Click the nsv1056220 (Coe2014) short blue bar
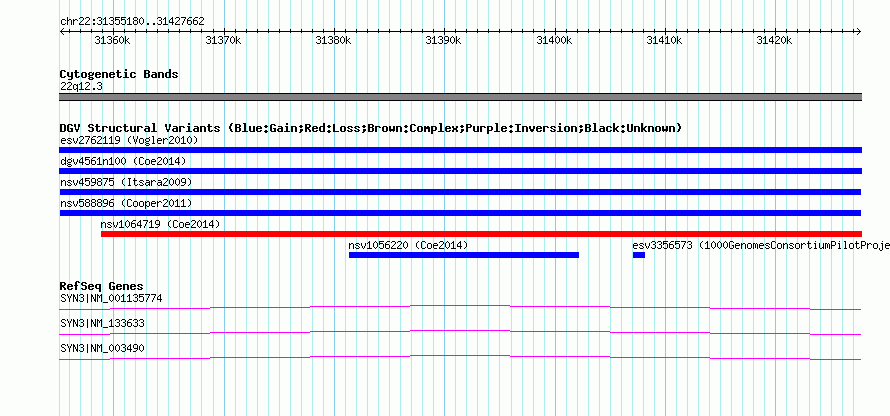 (x=464, y=255)
